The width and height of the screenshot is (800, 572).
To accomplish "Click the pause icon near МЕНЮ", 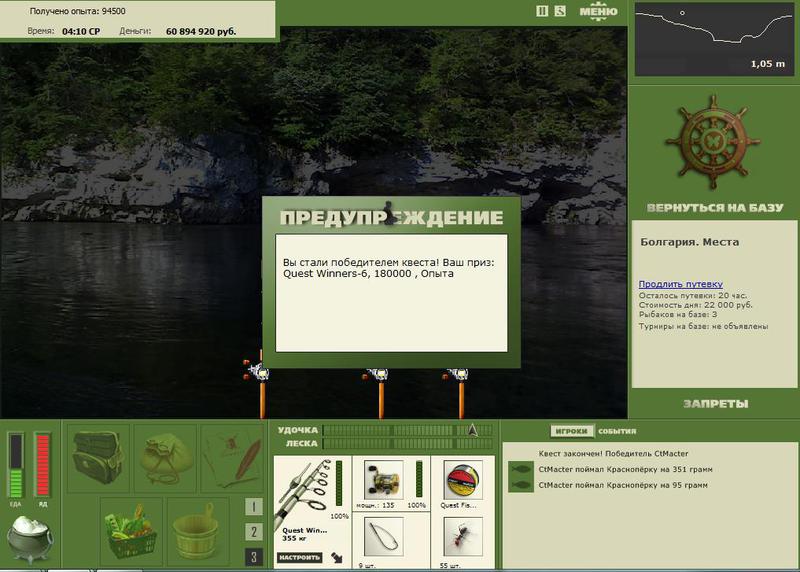I will coord(542,11).
